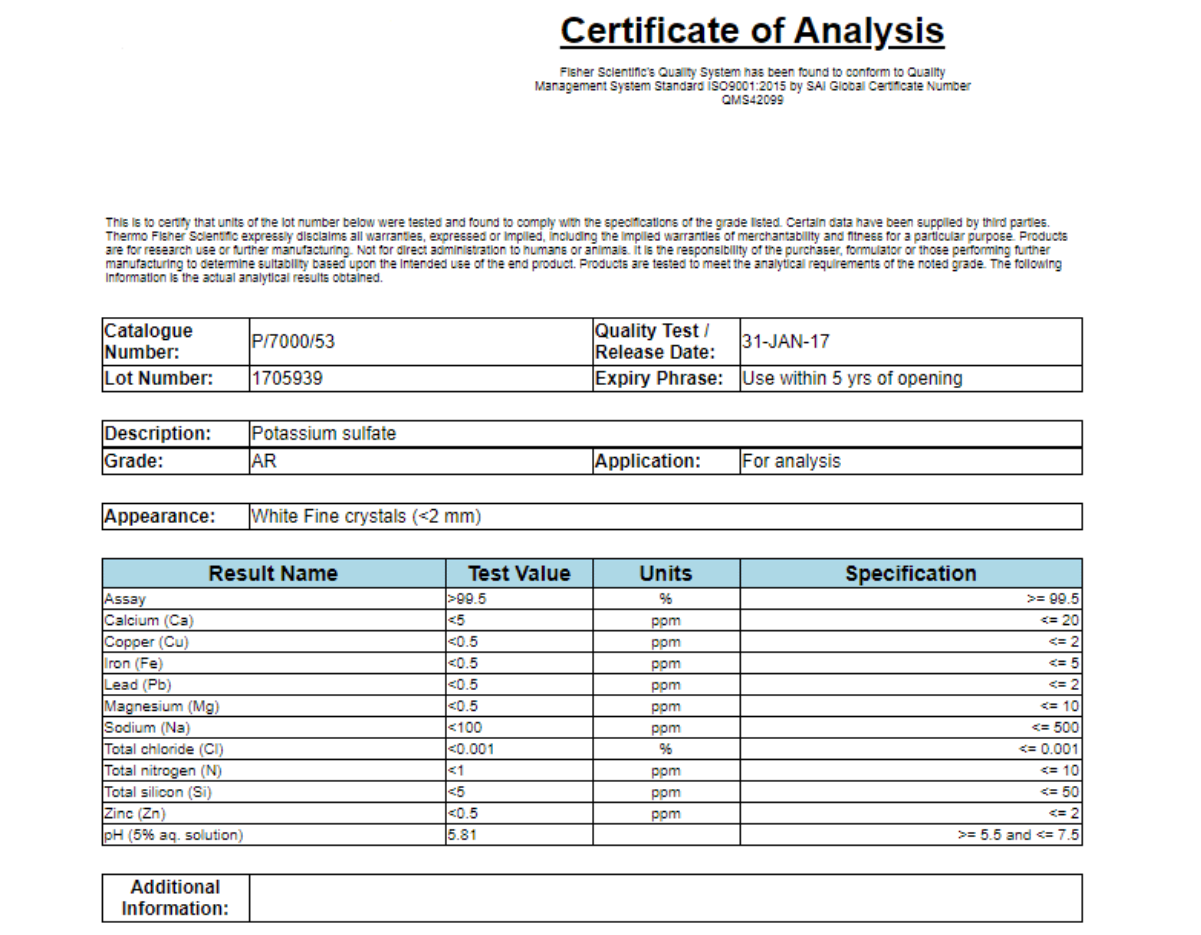This screenshot has height=935, width=1201.
Task: Select the For analysis application value
Action: point(791,461)
